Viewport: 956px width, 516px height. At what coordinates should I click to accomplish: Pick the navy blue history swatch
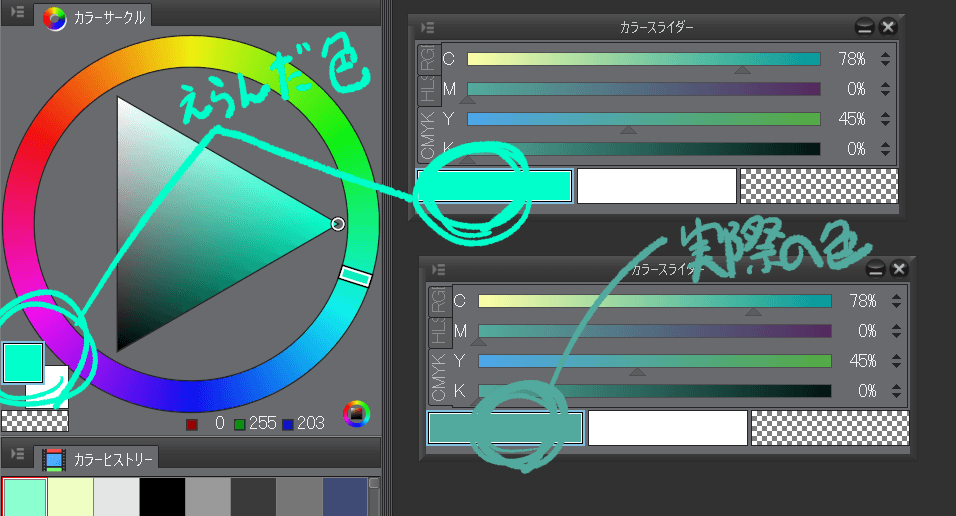(345, 497)
